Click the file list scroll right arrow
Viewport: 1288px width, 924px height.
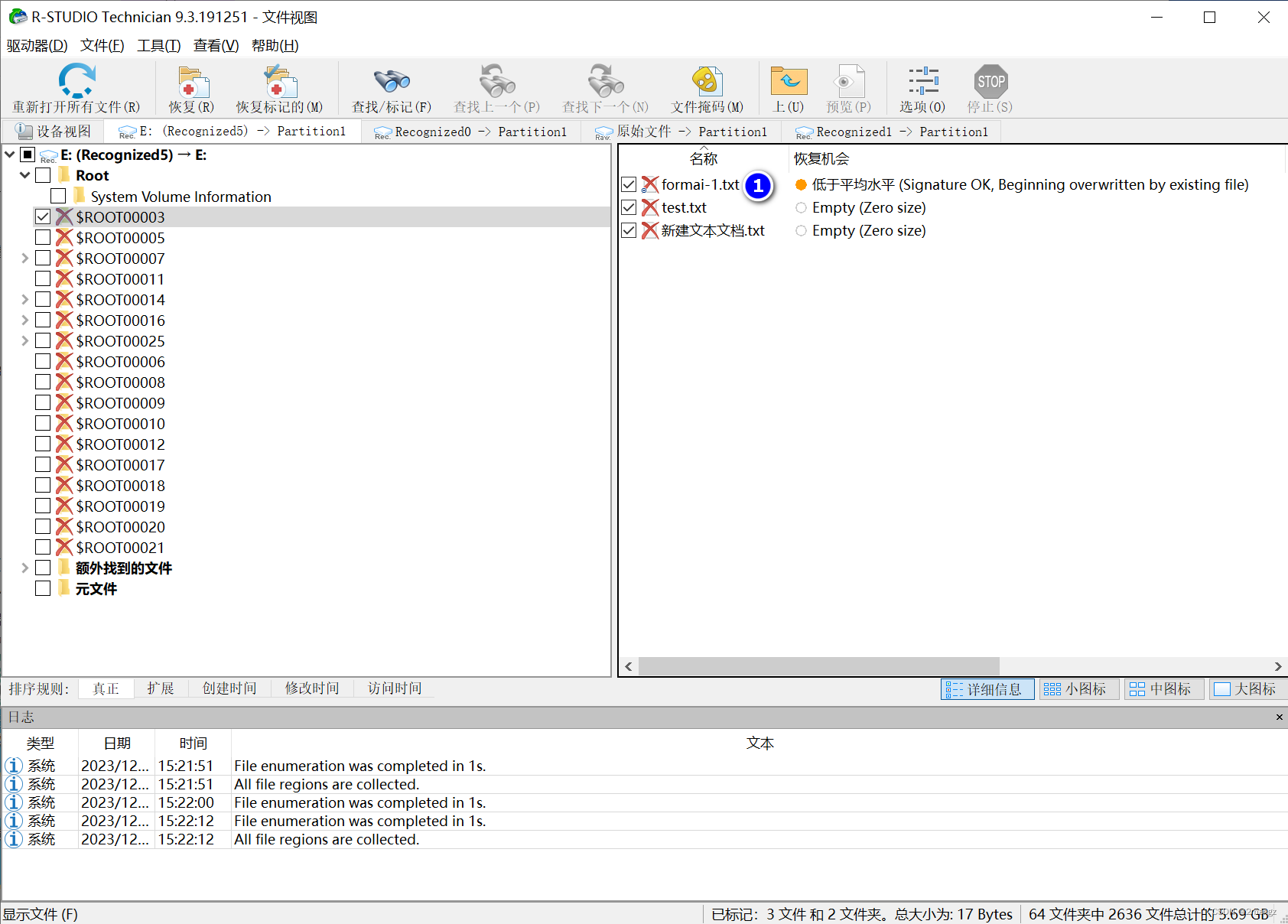[x=1277, y=666]
